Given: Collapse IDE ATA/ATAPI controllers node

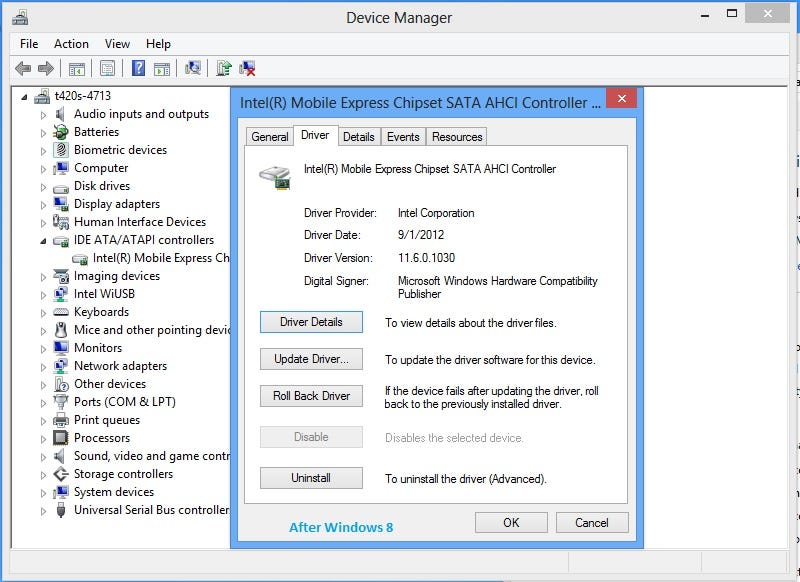Looking at the screenshot, I should 43,241.
